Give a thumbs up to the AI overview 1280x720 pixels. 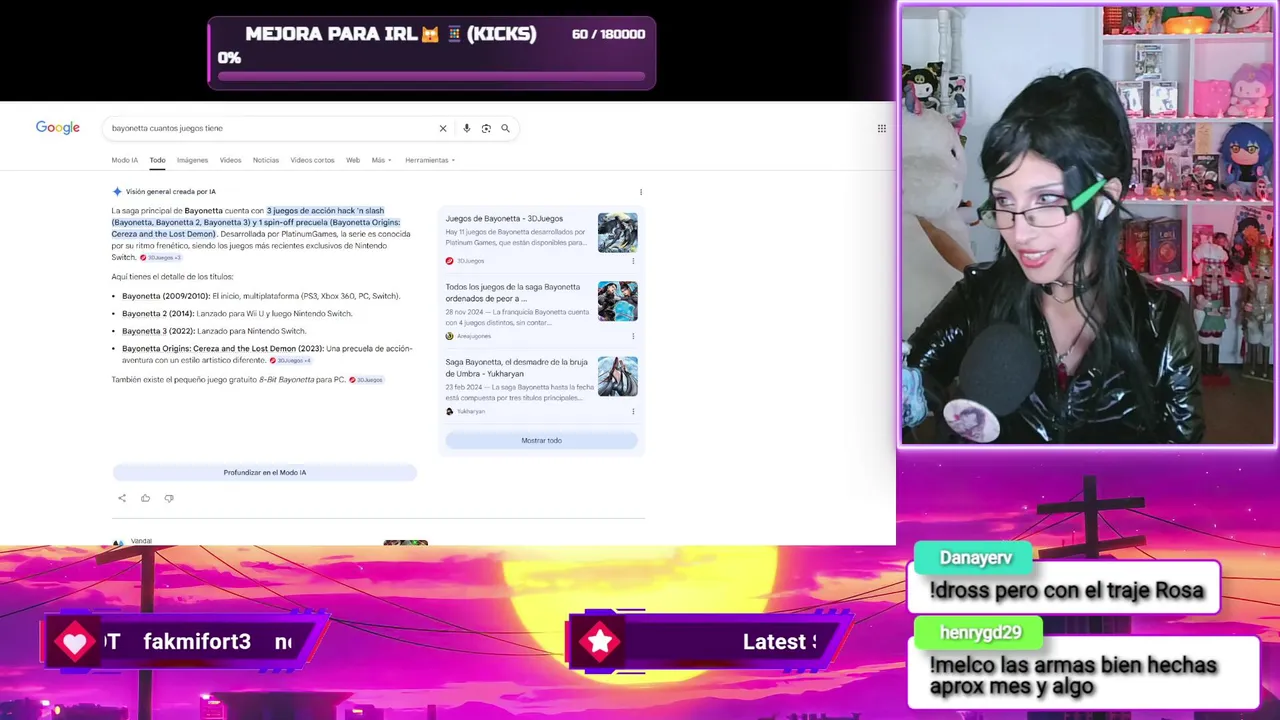point(145,498)
